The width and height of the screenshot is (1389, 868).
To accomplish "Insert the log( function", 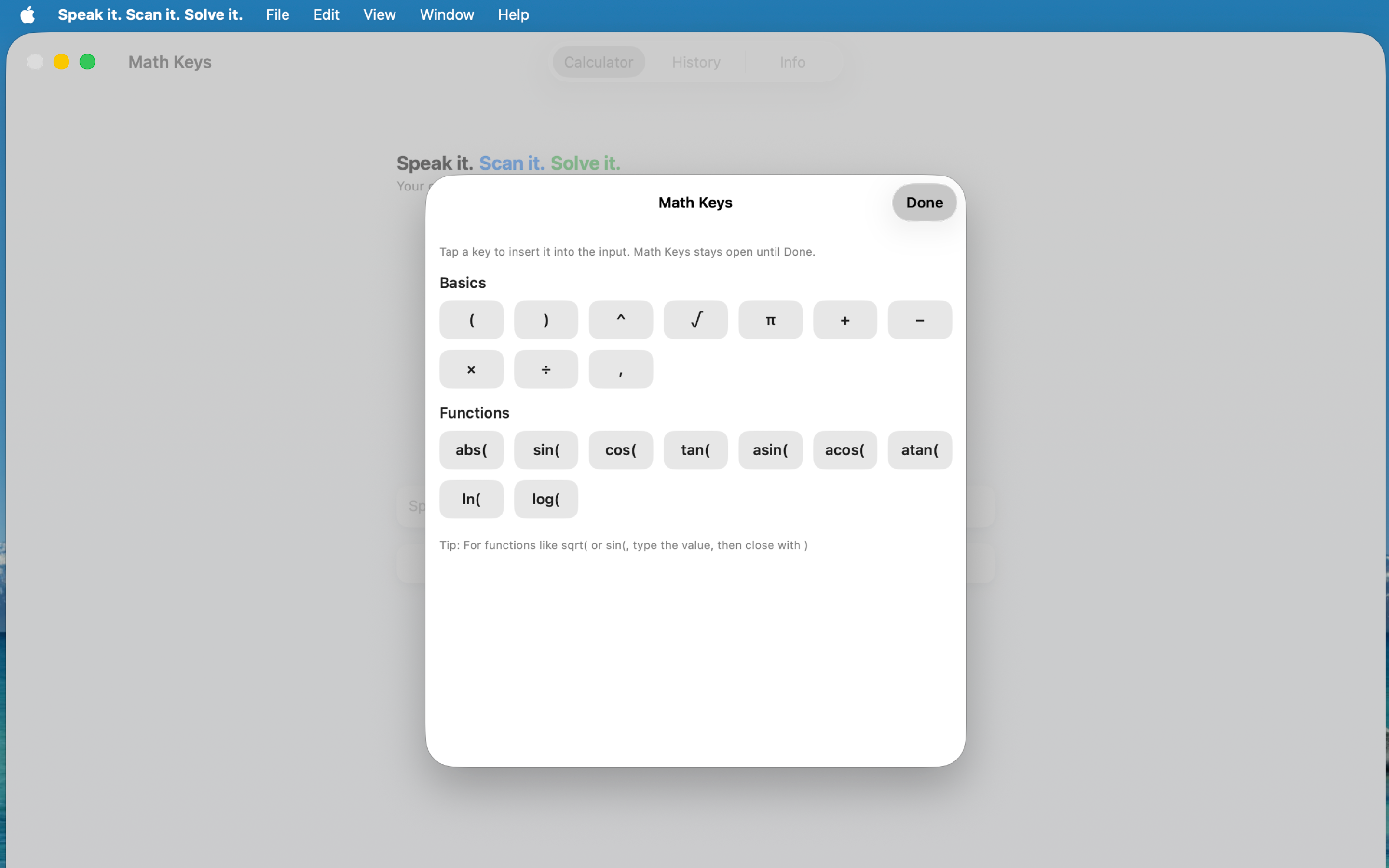I will [546, 499].
